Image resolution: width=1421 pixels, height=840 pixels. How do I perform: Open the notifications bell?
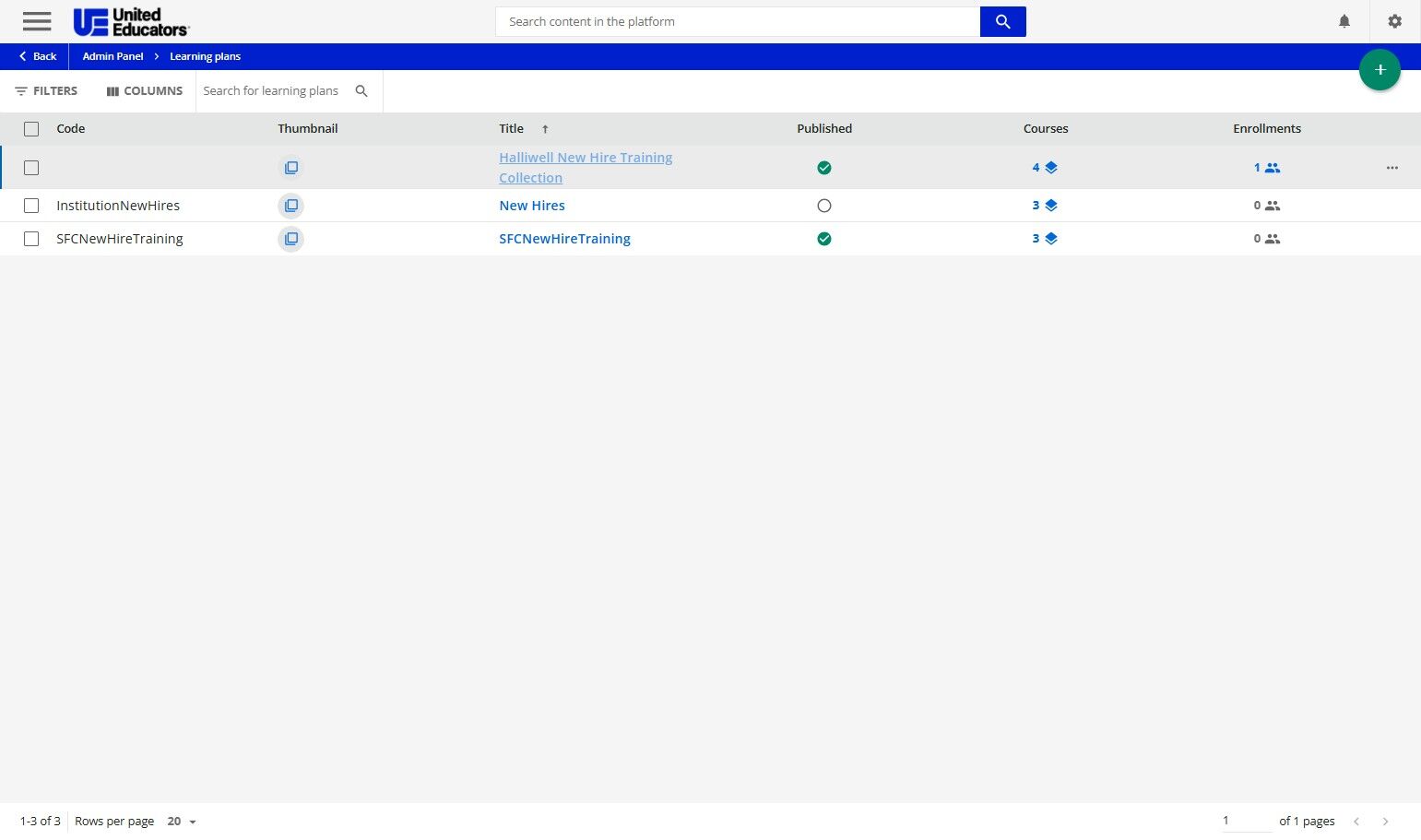point(1344,21)
